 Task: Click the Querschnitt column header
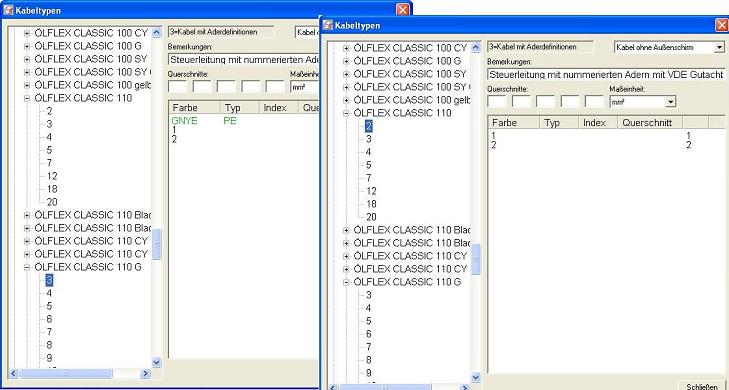pyautogui.click(x=650, y=123)
